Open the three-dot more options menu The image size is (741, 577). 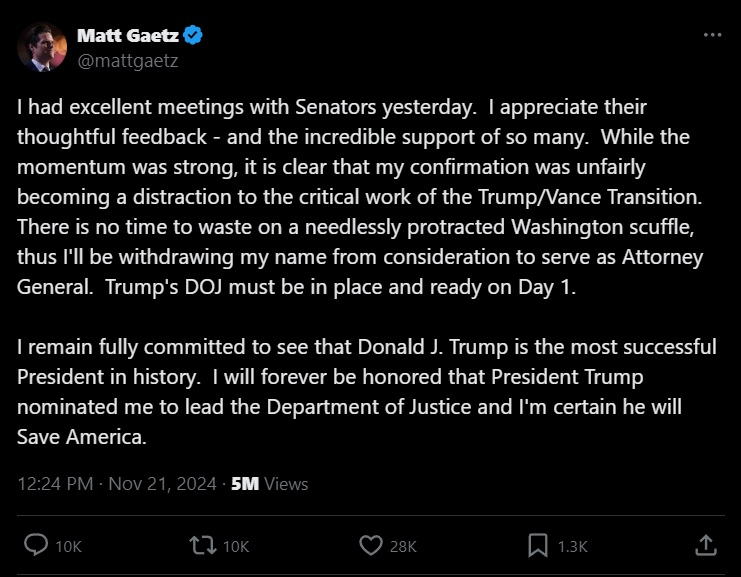tap(712, 35)
